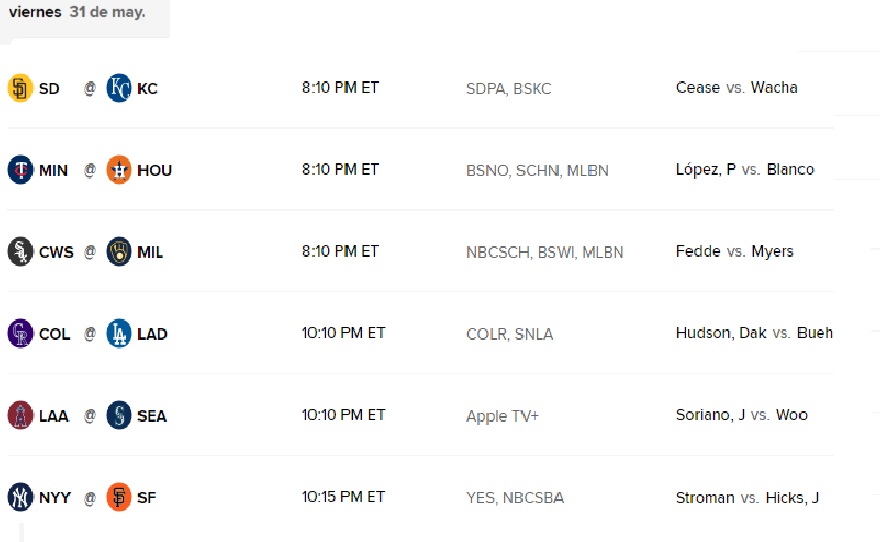This screenshot has width=880, height=542.
Task: Click the 10:15 PM ET game time
Action: (343, 497)
